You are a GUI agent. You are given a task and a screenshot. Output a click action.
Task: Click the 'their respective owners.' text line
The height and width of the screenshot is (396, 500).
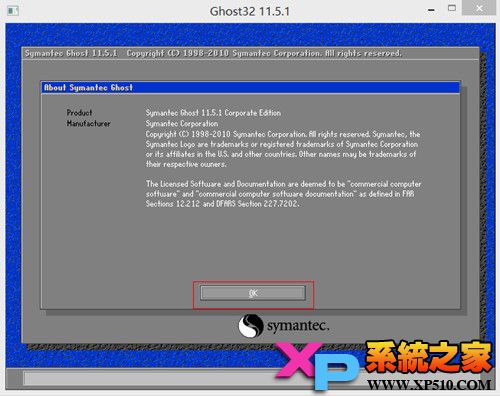[x=186, y=164]
